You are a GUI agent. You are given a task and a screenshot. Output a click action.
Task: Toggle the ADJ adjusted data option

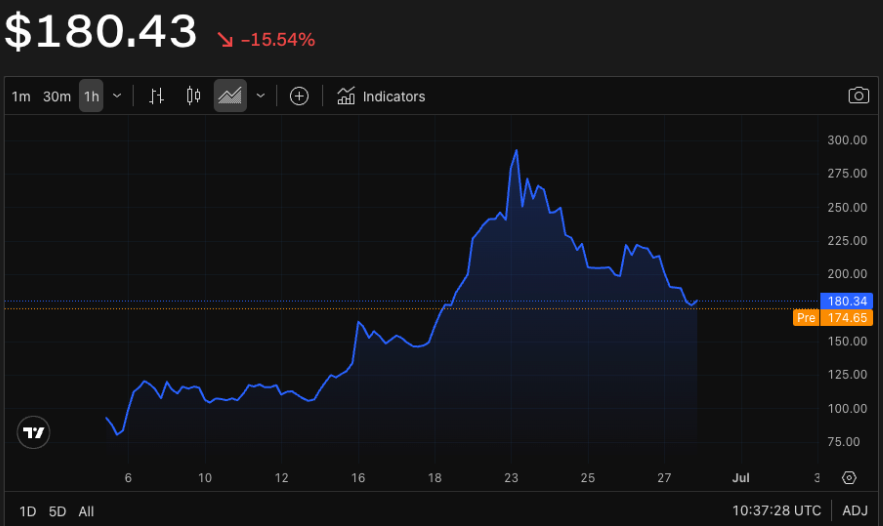(x=855, y=511)
